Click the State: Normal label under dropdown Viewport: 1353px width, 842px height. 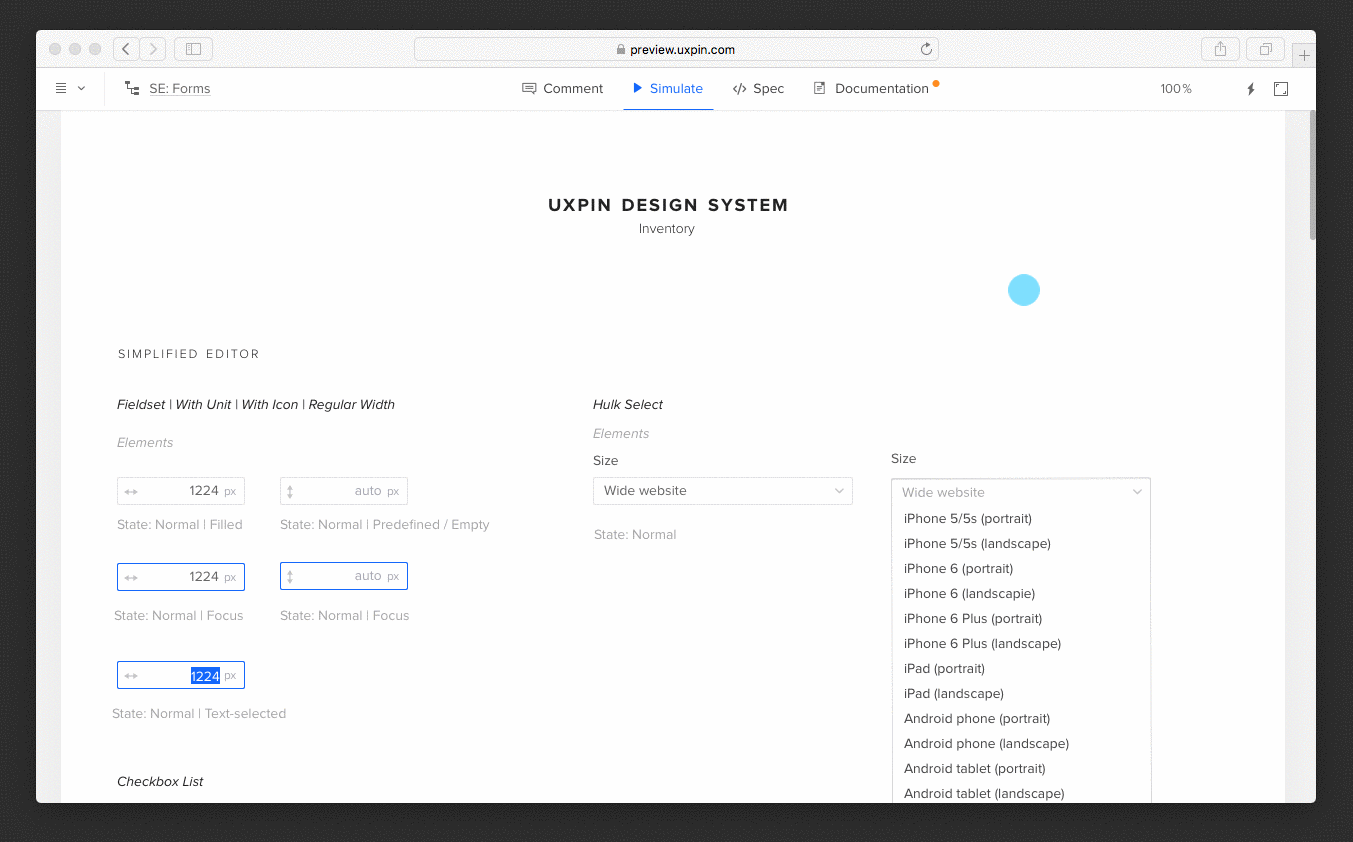[635, 535]
